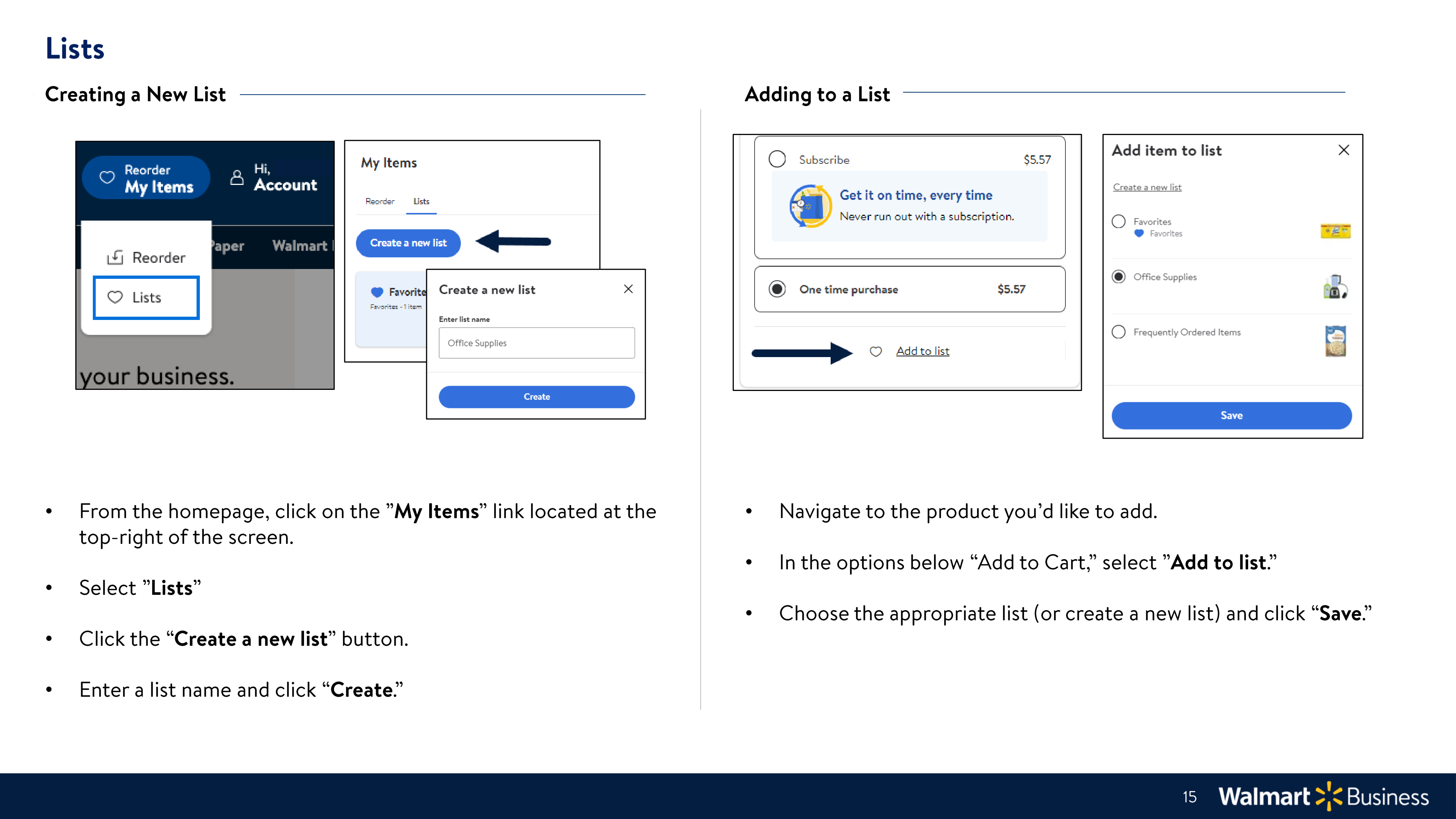Click the page number 15

pos(1190,797)
